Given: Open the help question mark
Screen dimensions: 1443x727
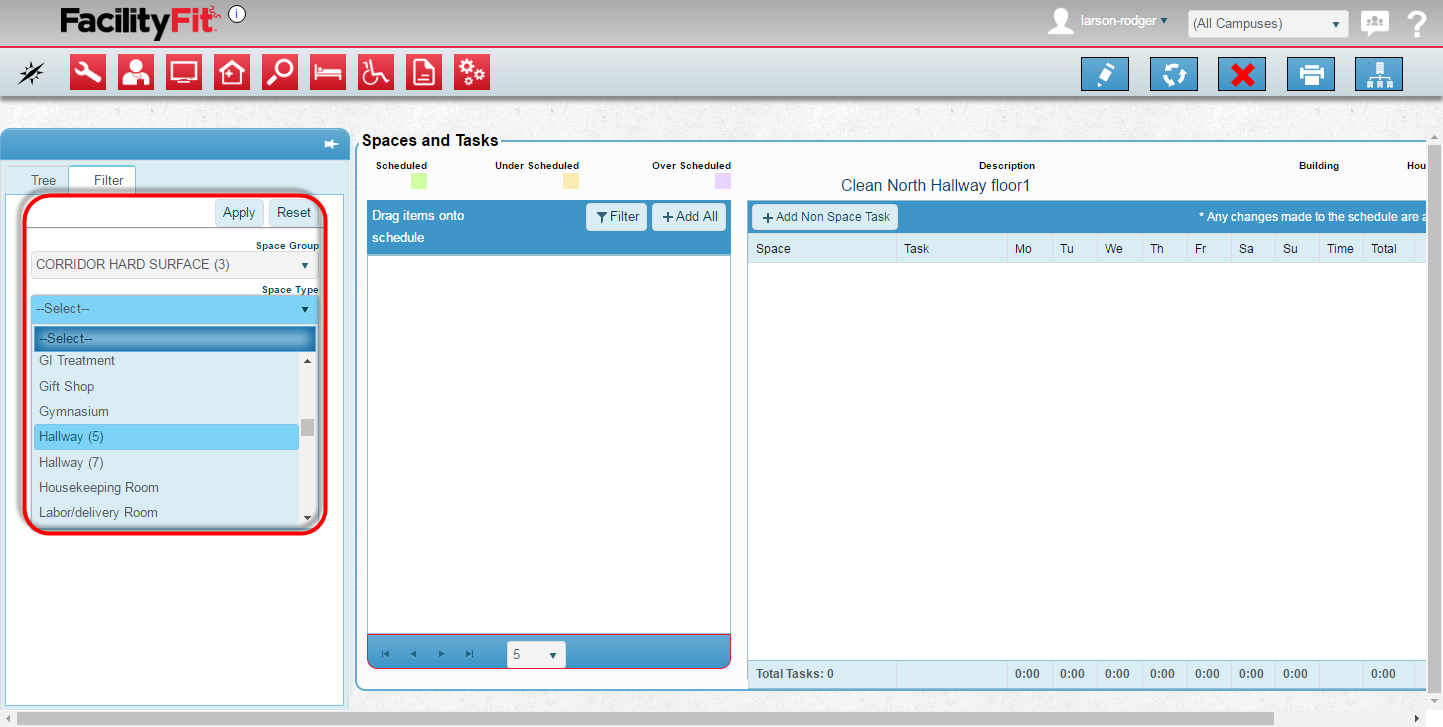Looking at the screenshot, I should (1416, 24).
